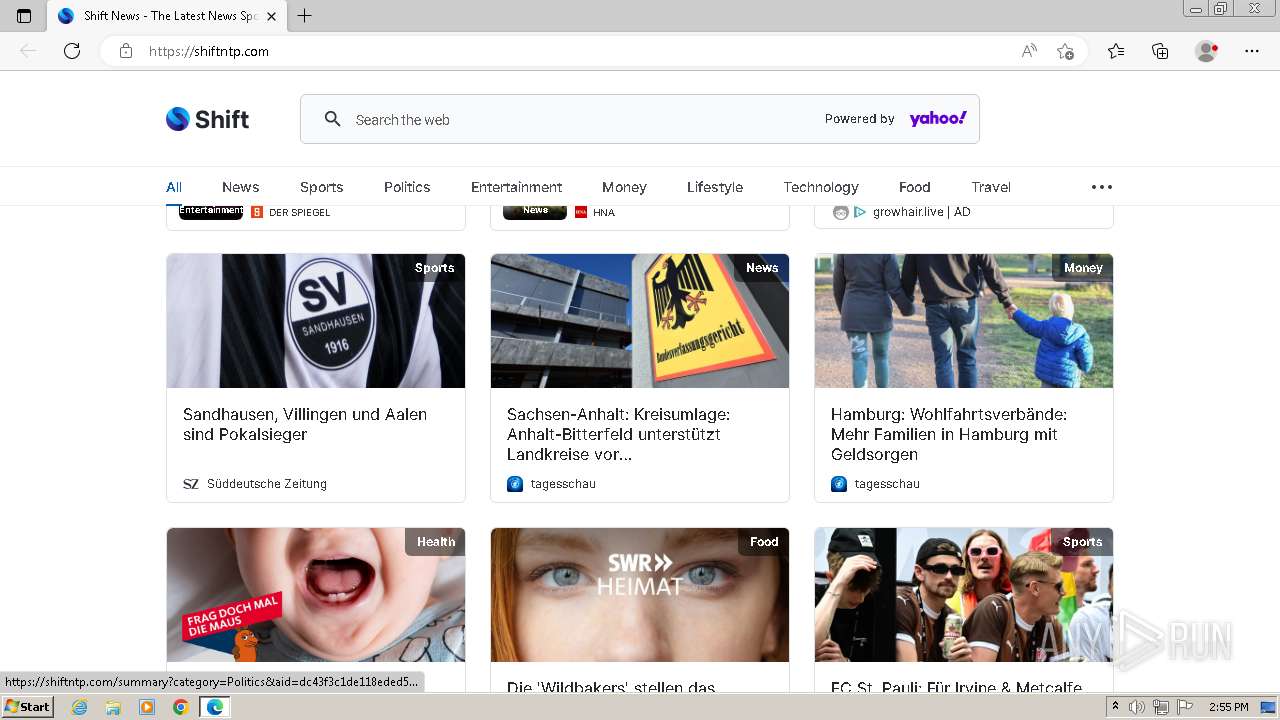Open the Entertainment category
The image size is (1280, 720).
tap(516, 187)
